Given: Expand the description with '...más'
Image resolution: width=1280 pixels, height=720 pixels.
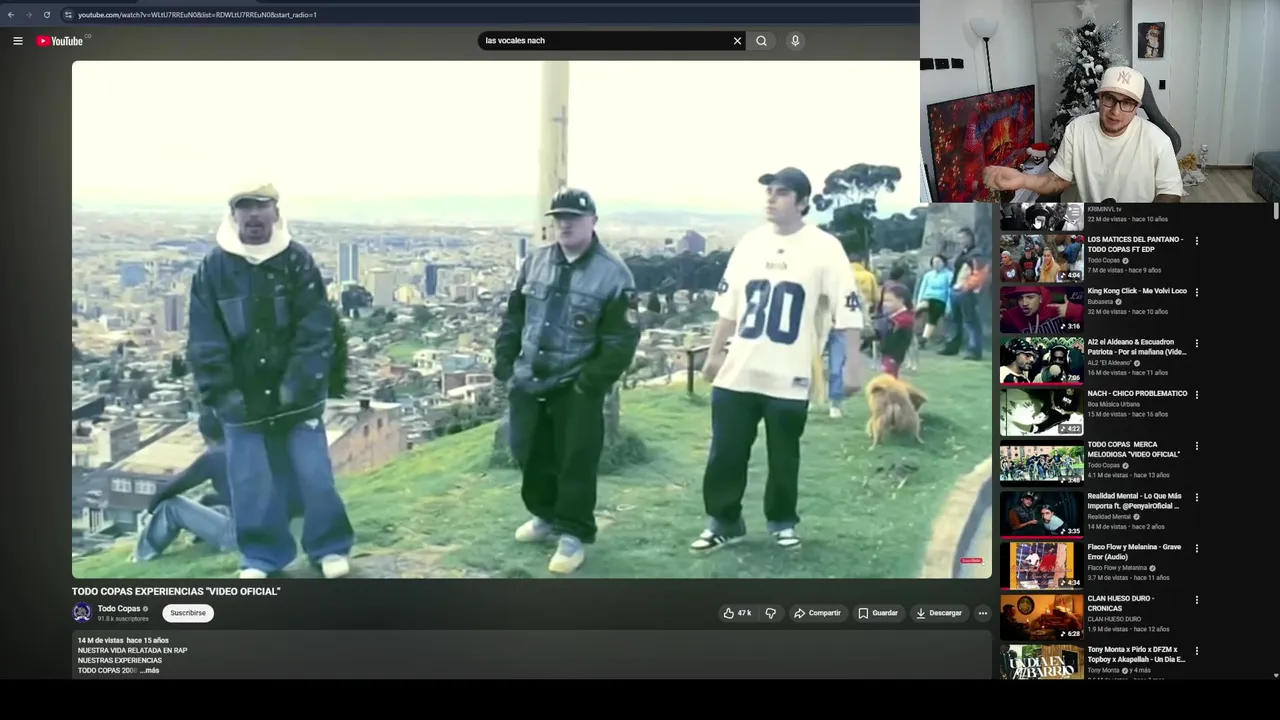Looking at the screenshot, I should tap(149, 670).
